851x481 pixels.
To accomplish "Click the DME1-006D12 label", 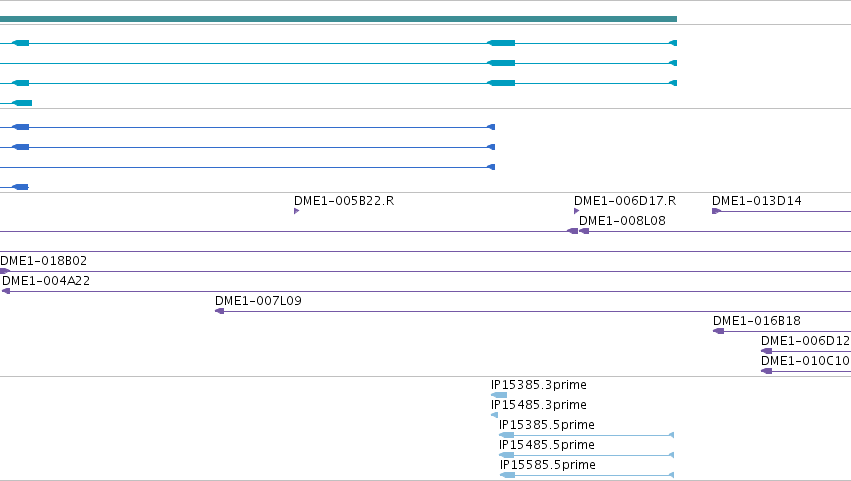I will (x=805, y=341).
